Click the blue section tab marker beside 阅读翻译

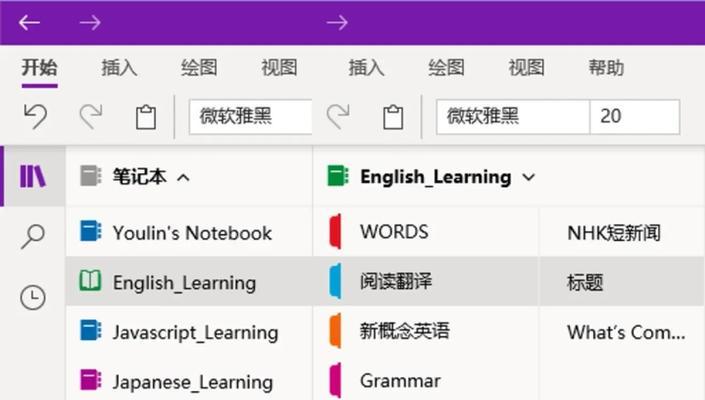tap(335, 281)
